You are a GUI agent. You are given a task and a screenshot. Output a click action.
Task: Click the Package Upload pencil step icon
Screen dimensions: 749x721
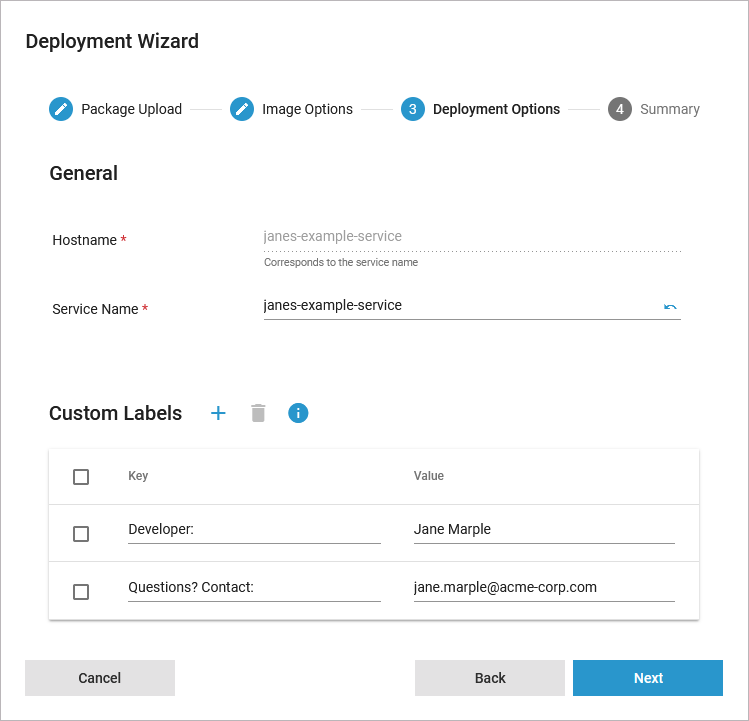click(x=61, y=109)
